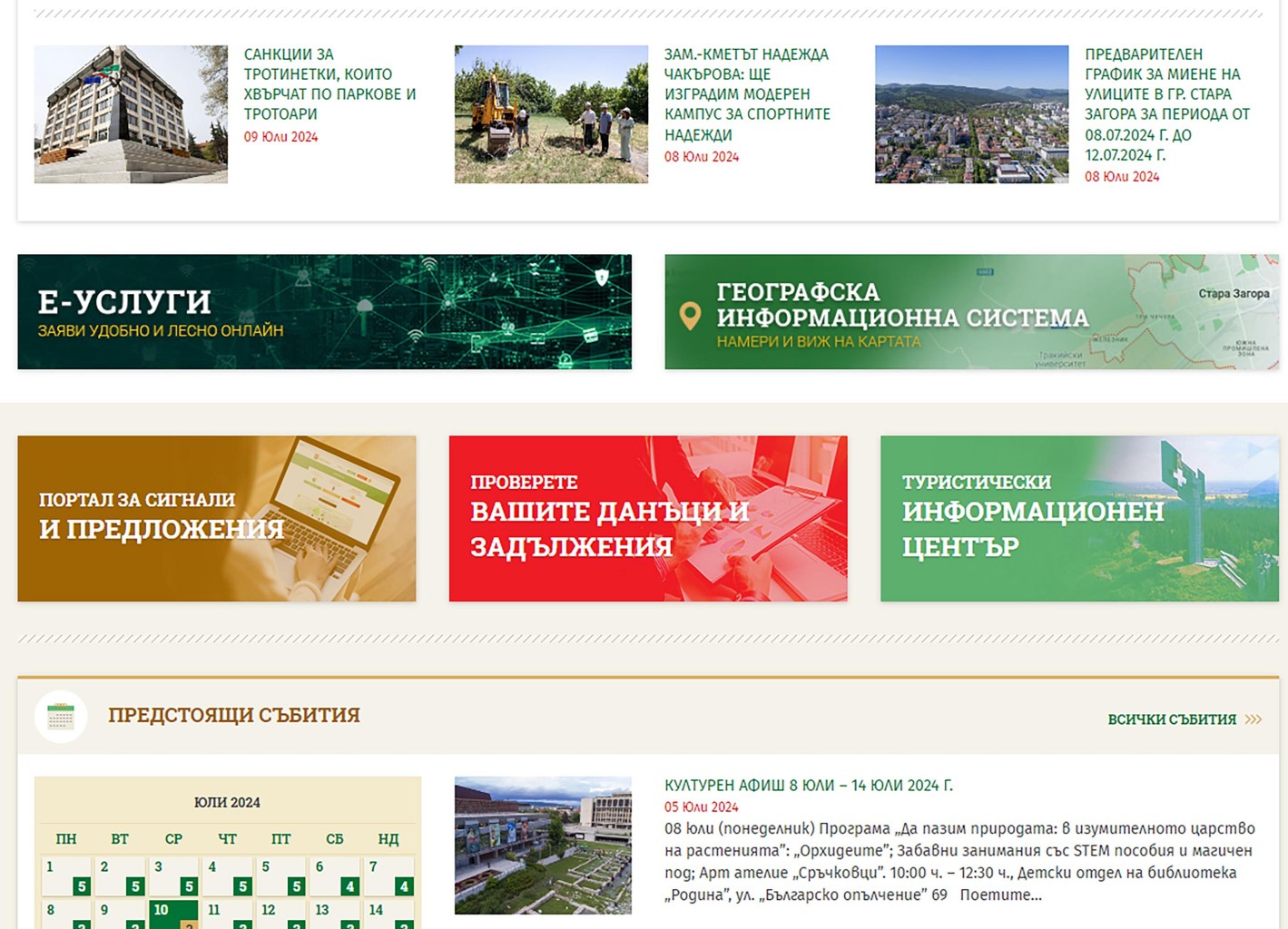Open Географска информационна система banner
1288x929 pixels.
point(971,312)
